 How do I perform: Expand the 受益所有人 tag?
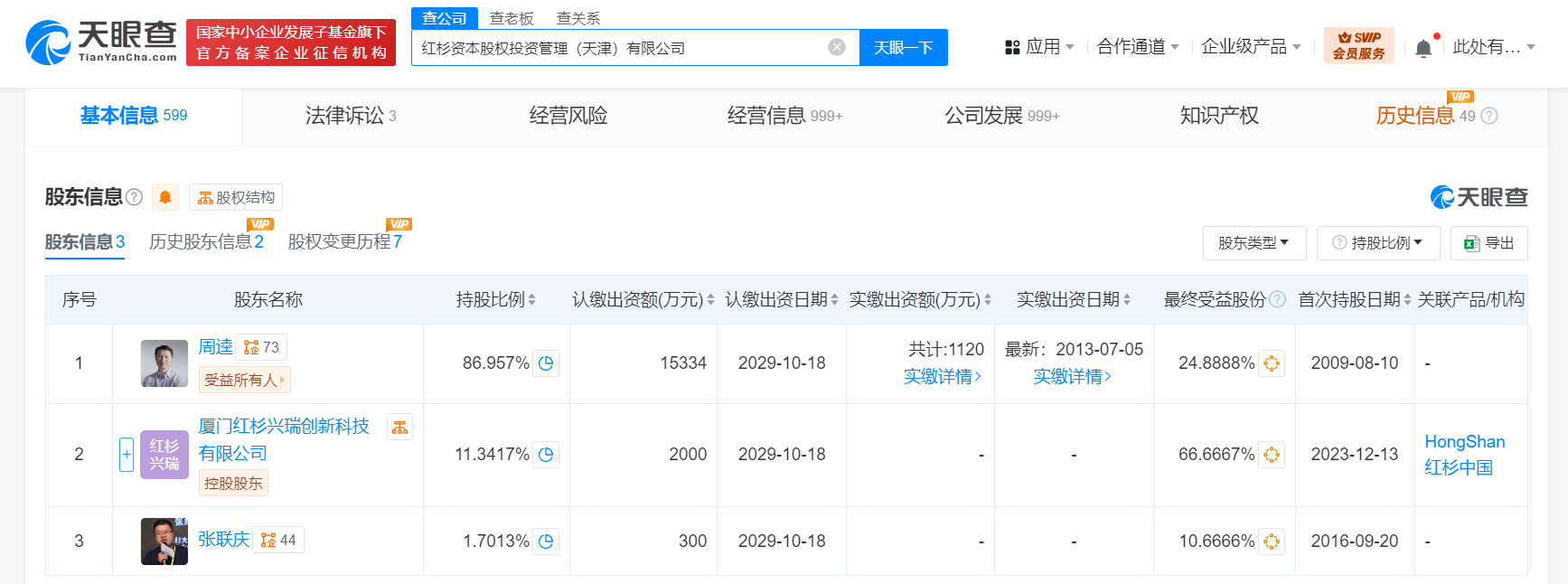pos(245,380)
